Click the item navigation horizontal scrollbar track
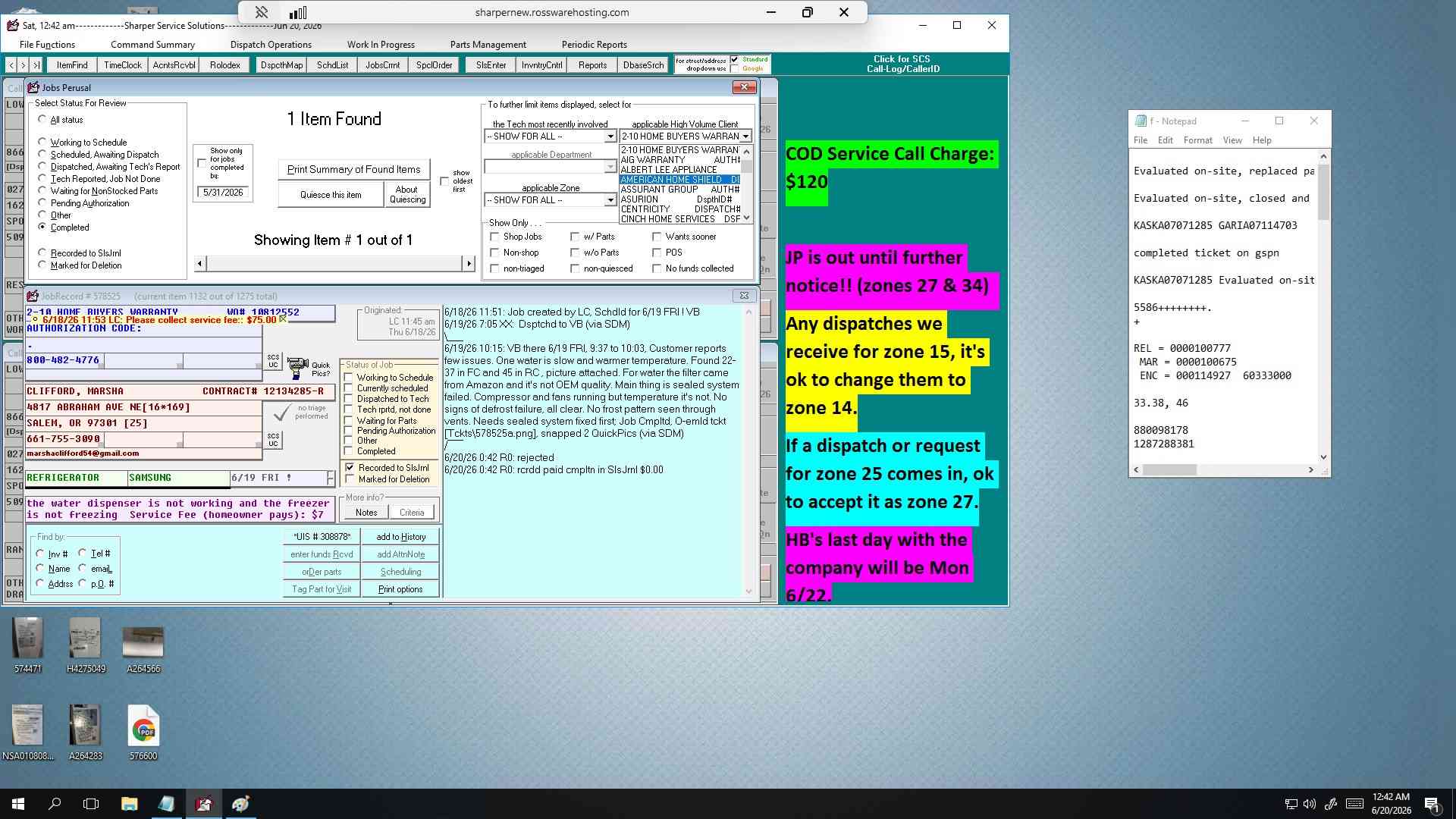Screen dimensions: 1456x819 coord(334,263)
